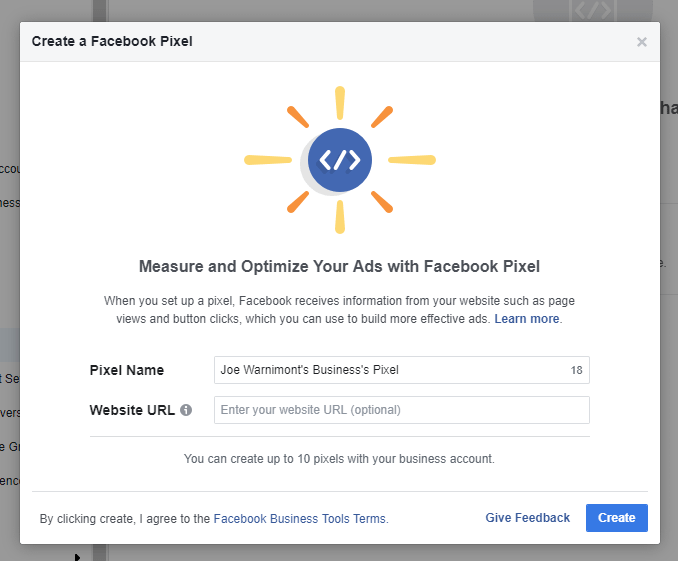Image resolution: width=678 pixels, height=561 pixels.
Task: Focus the Website URL input field
Action: 402,410
